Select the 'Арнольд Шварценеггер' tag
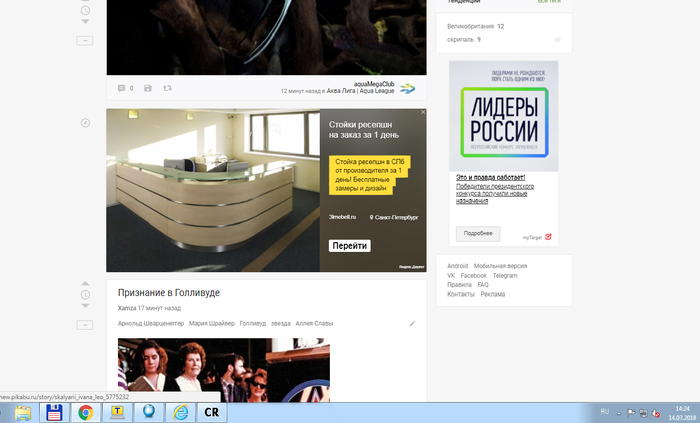700x423 pixels. pos(150,324)
